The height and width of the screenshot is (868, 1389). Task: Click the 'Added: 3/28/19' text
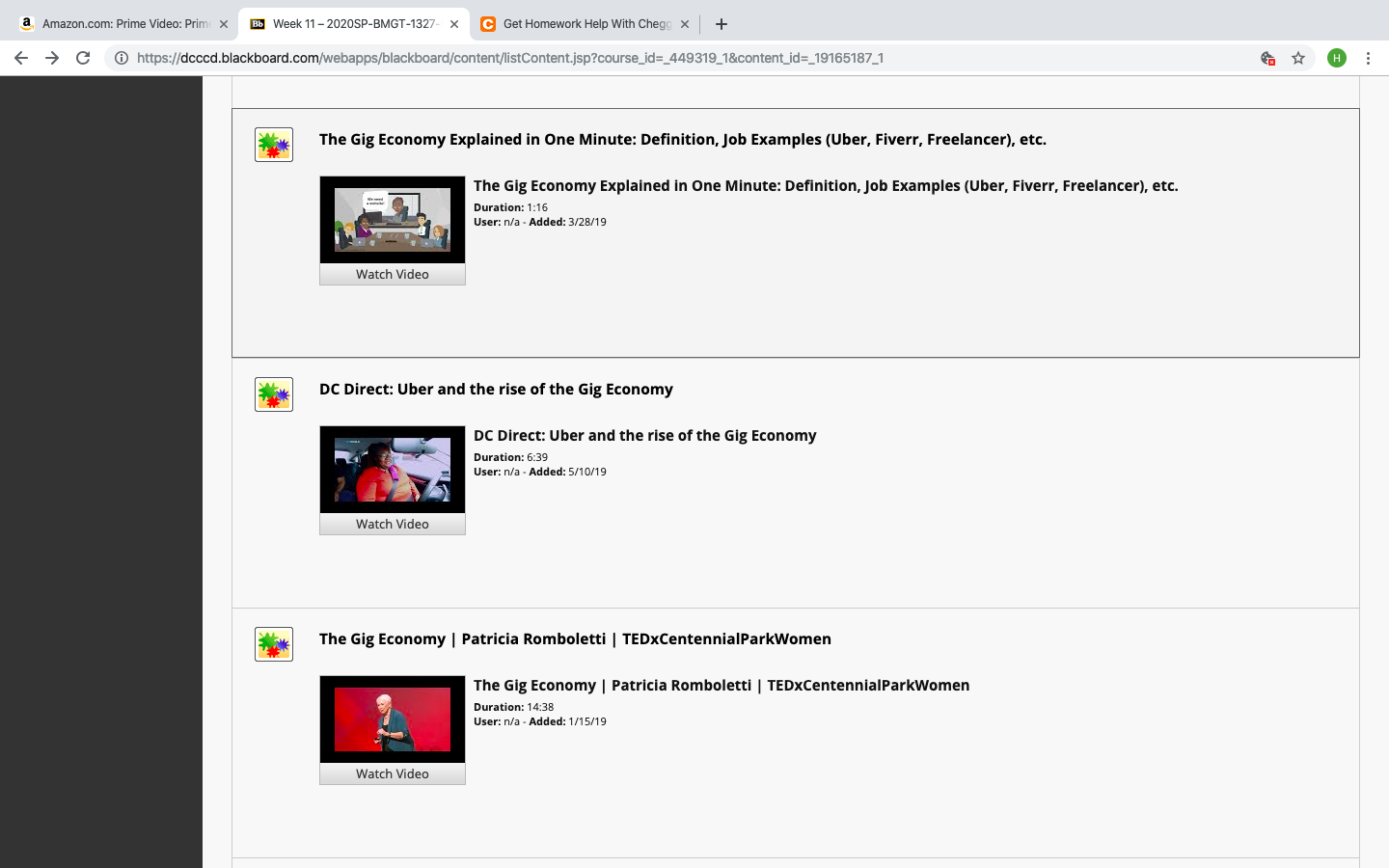567,222
